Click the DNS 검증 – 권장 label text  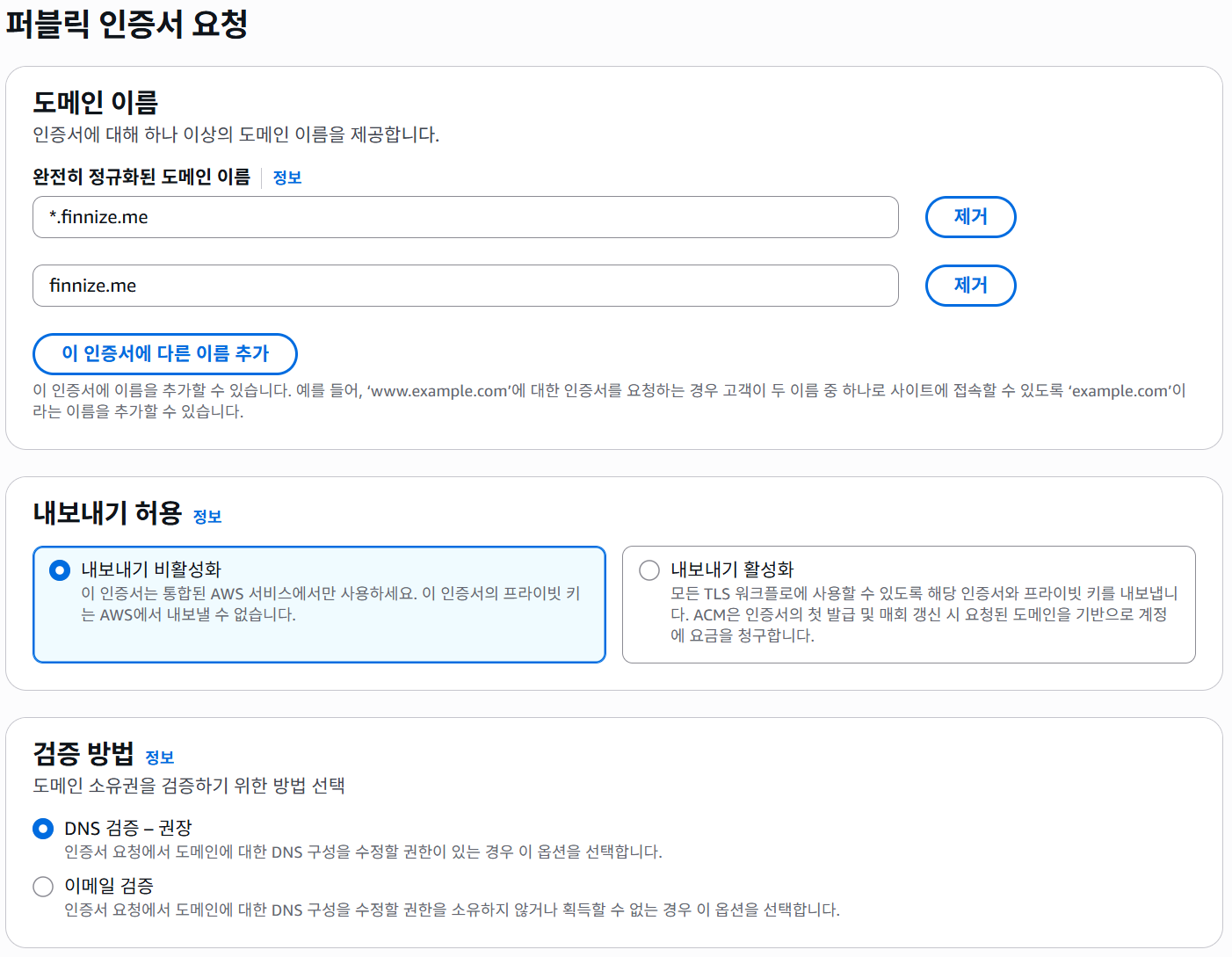130,828
